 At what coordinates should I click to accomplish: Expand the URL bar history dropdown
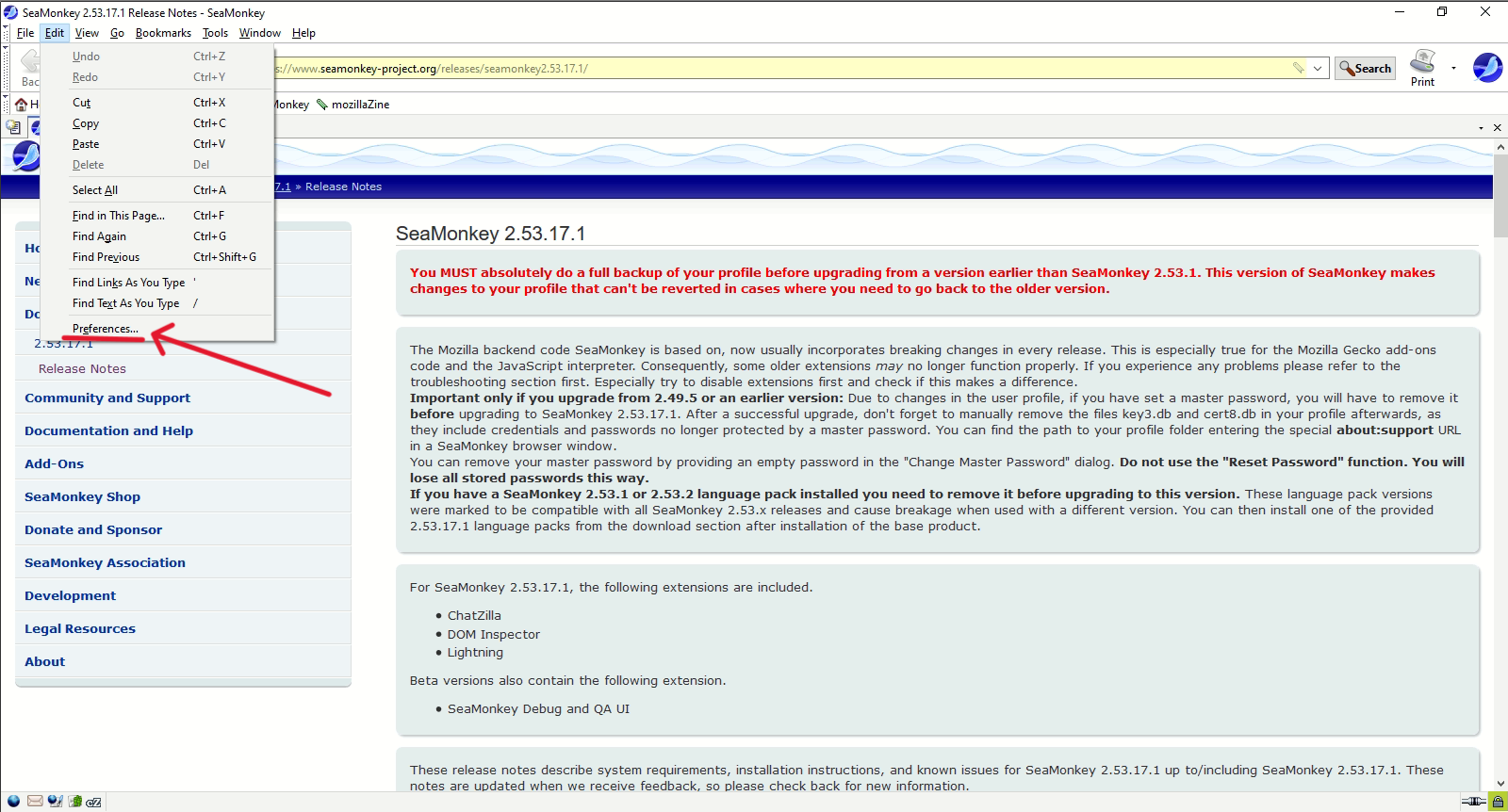1318,68
